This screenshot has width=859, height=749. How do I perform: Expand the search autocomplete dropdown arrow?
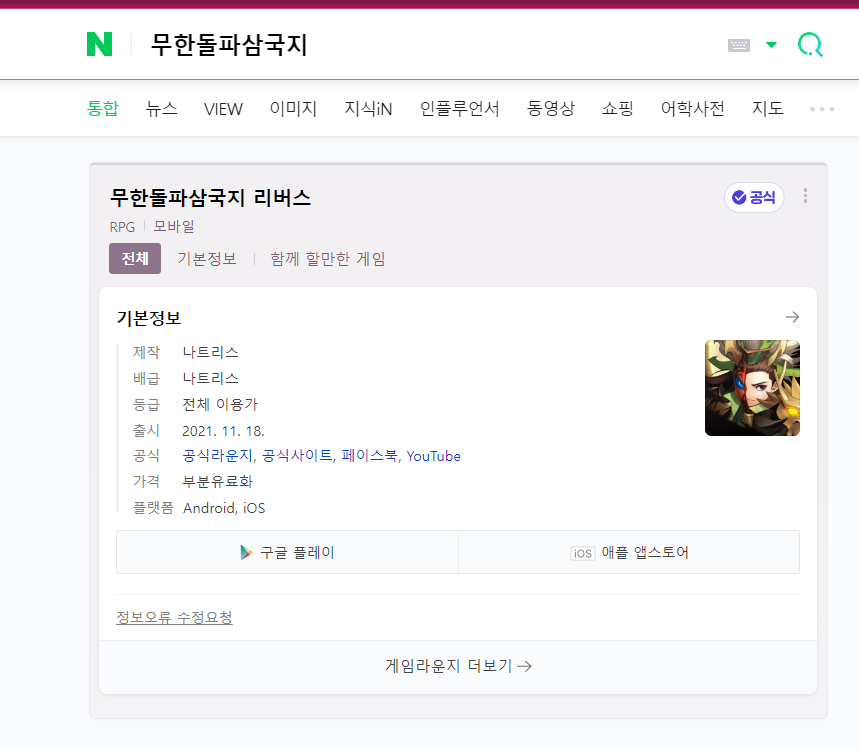click(x=771, y=45)
